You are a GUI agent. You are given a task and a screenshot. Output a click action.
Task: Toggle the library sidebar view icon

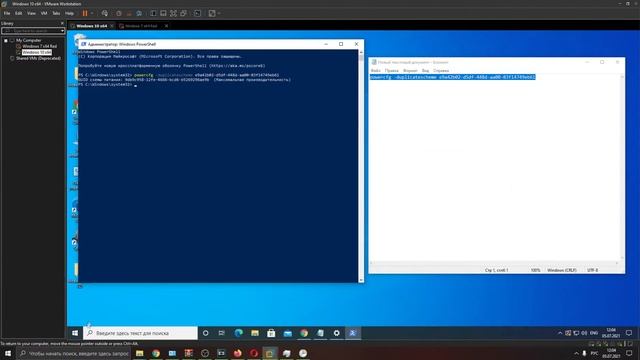153,13
